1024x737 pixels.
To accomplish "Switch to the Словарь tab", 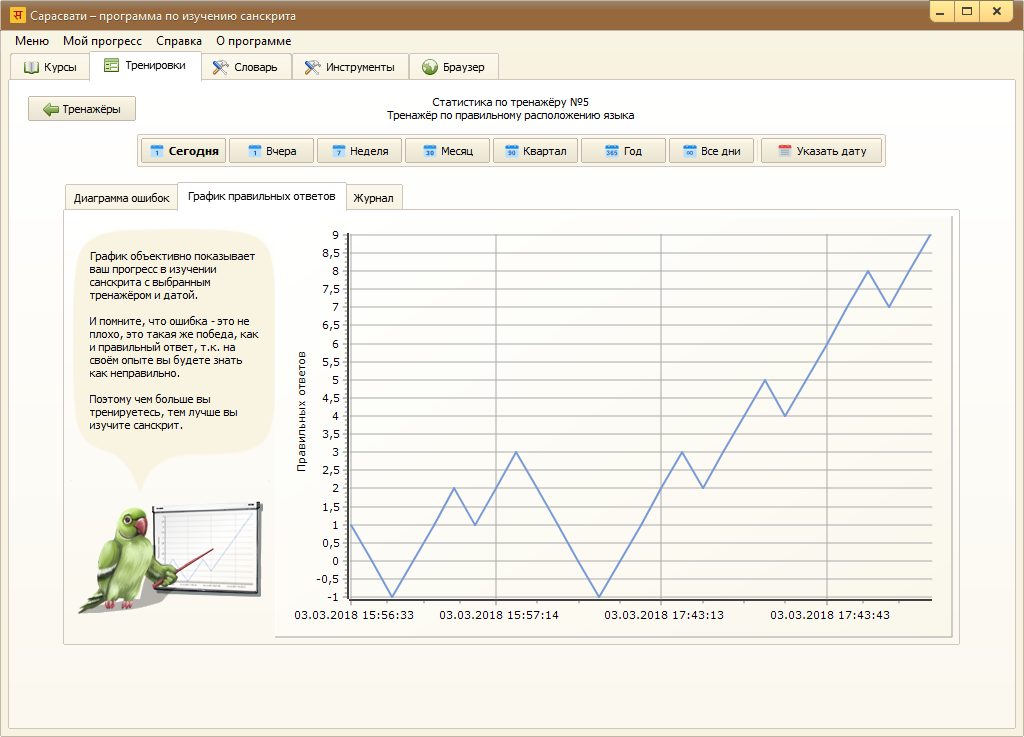I will 246,67.
